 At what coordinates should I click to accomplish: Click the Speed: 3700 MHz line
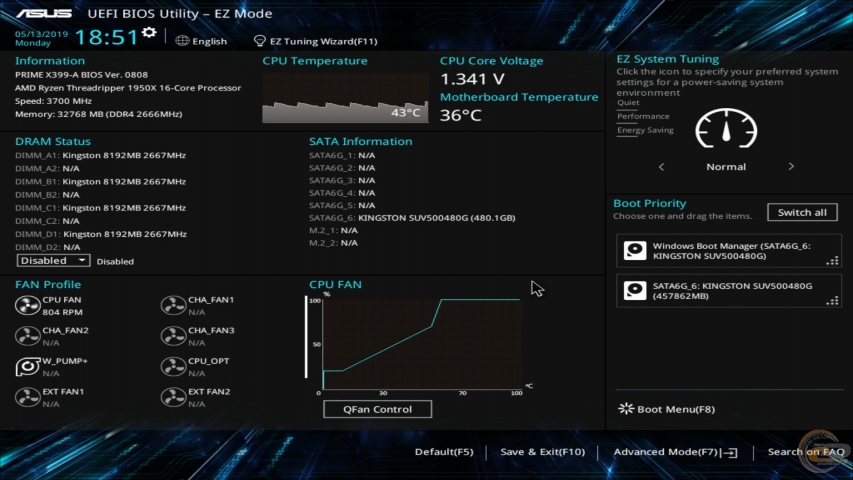(53, 101)
